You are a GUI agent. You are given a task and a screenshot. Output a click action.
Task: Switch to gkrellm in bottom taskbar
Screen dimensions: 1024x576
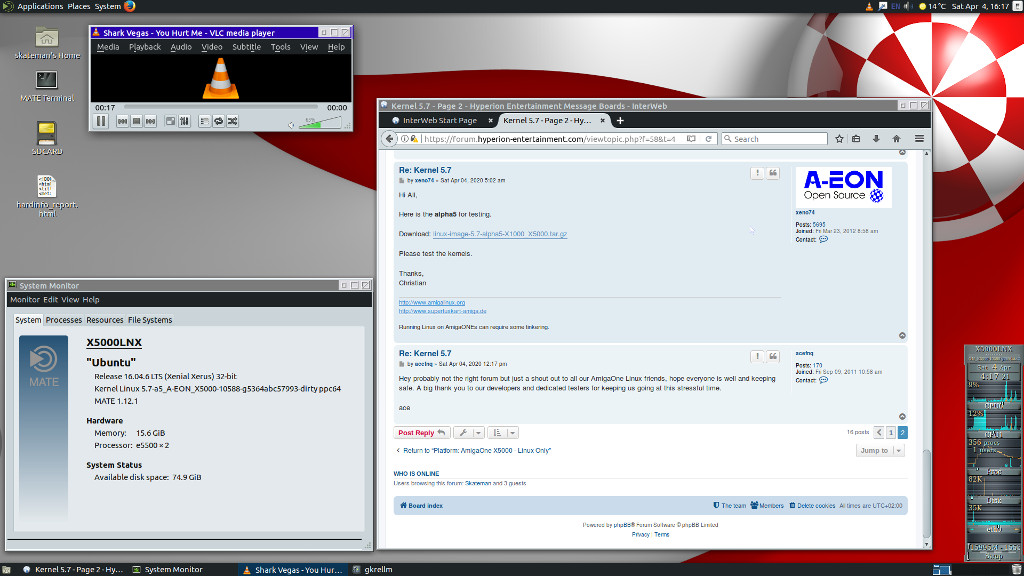[x=373, y=569]
